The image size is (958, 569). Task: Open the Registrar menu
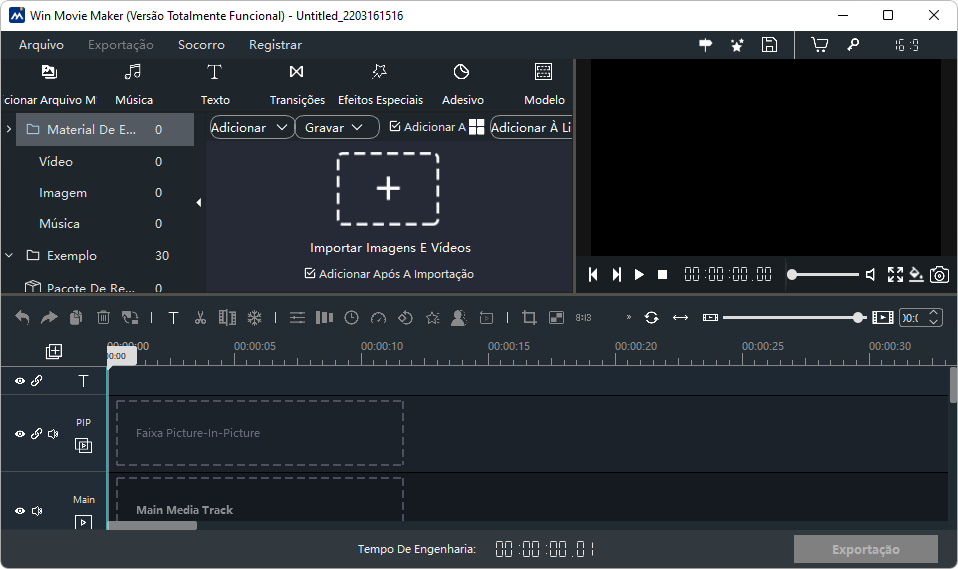(275, 45)
